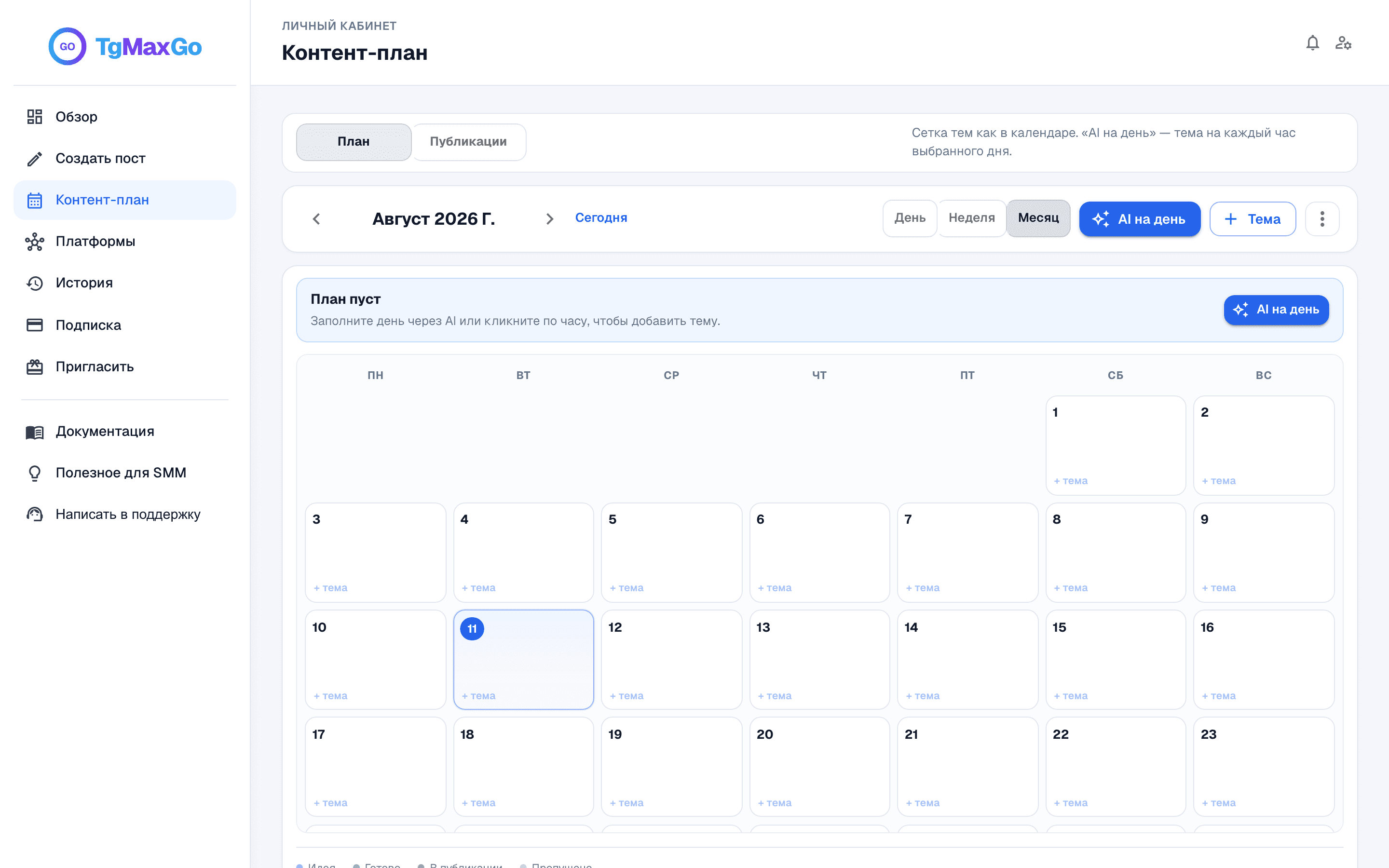Jump to Сегодня
This screenshot has width=1389, height=868.
[601, 217]
